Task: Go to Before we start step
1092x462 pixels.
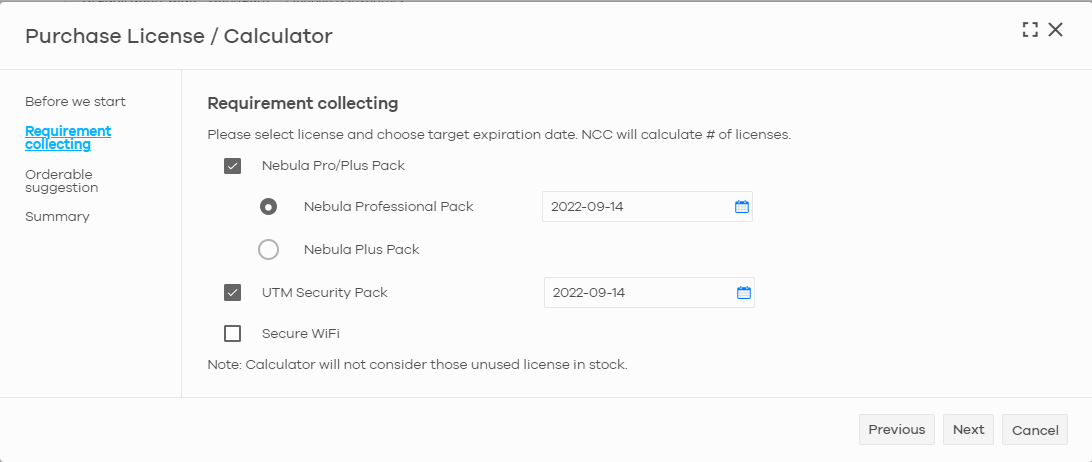Action: click(x=75, y=102)
